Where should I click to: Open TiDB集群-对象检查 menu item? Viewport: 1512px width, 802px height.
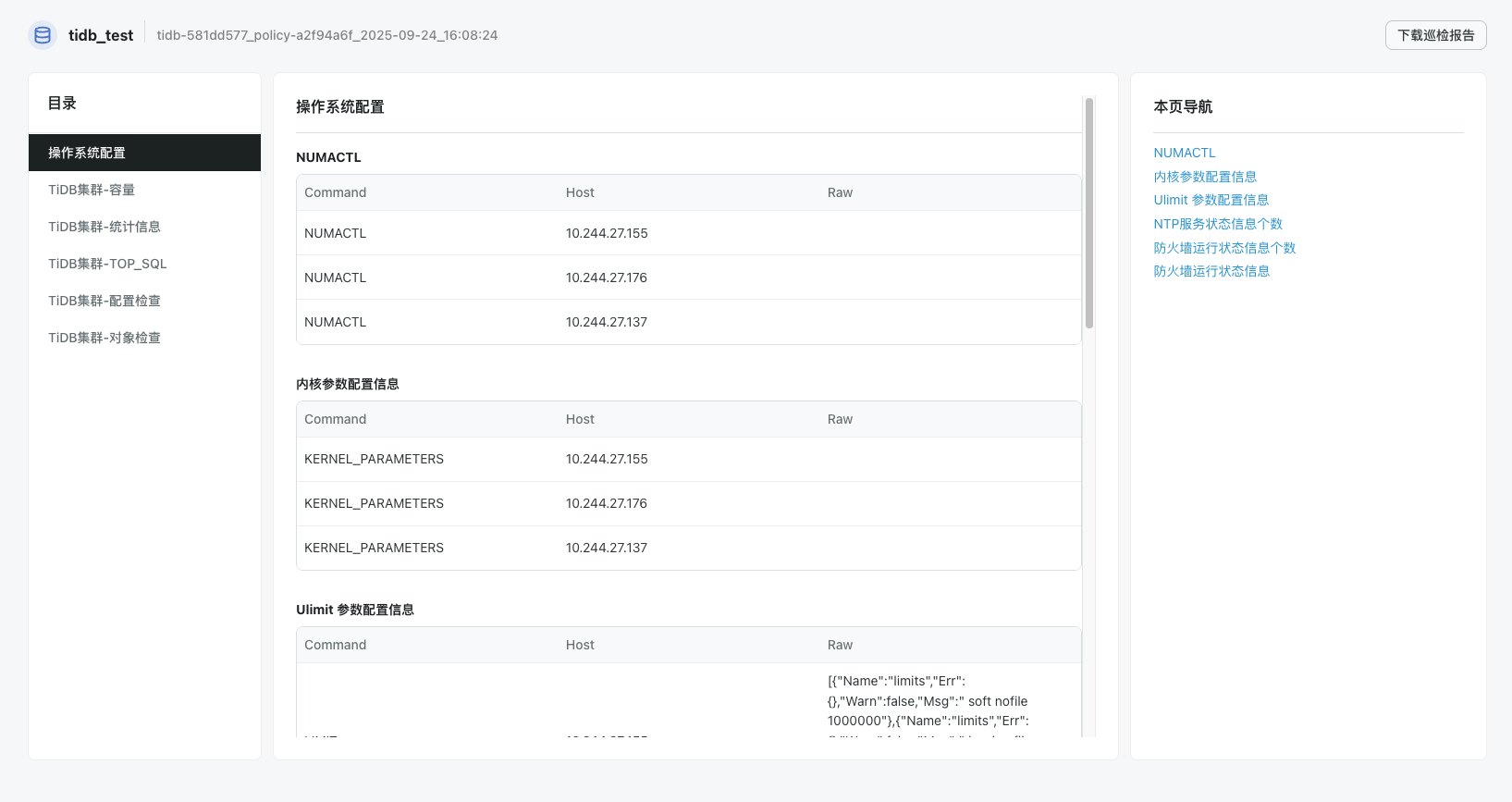pos(104,338)
